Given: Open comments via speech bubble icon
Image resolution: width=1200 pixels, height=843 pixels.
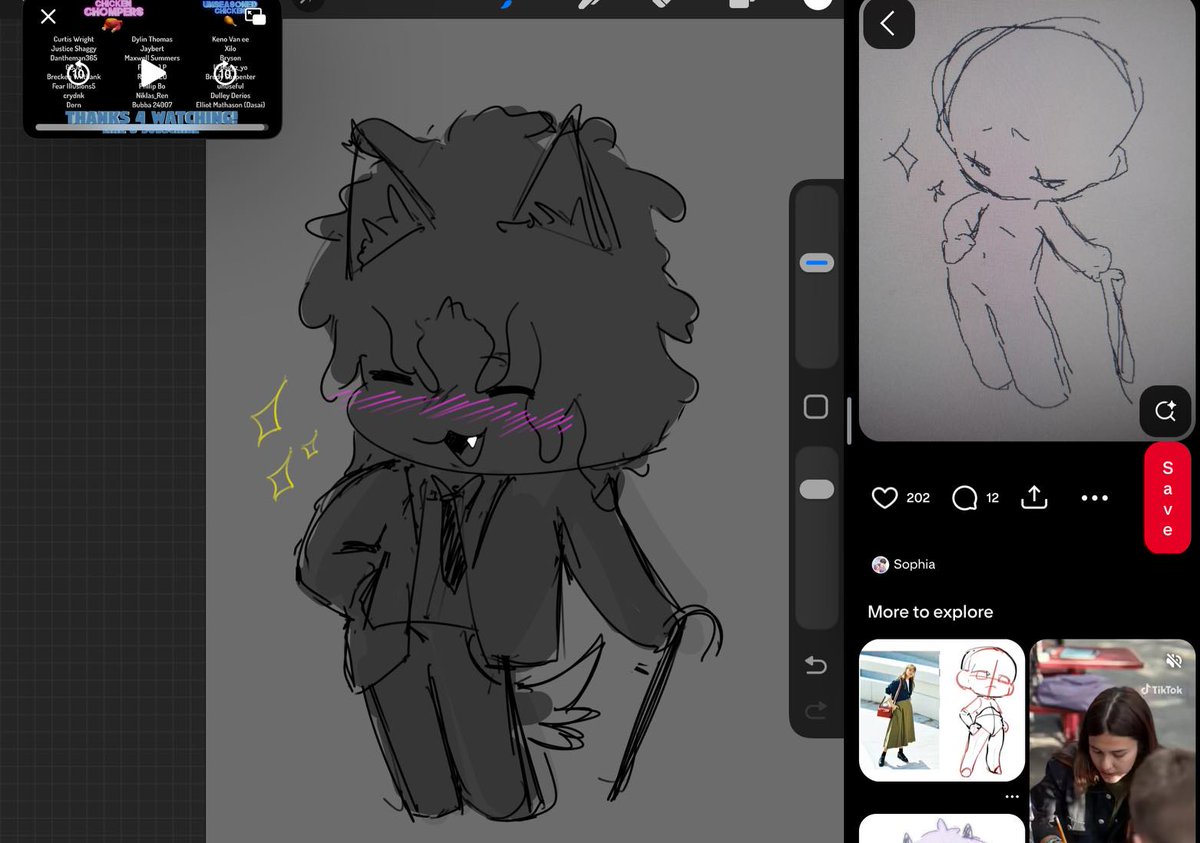Looking at the screenshot, I should tap(964, 497).
